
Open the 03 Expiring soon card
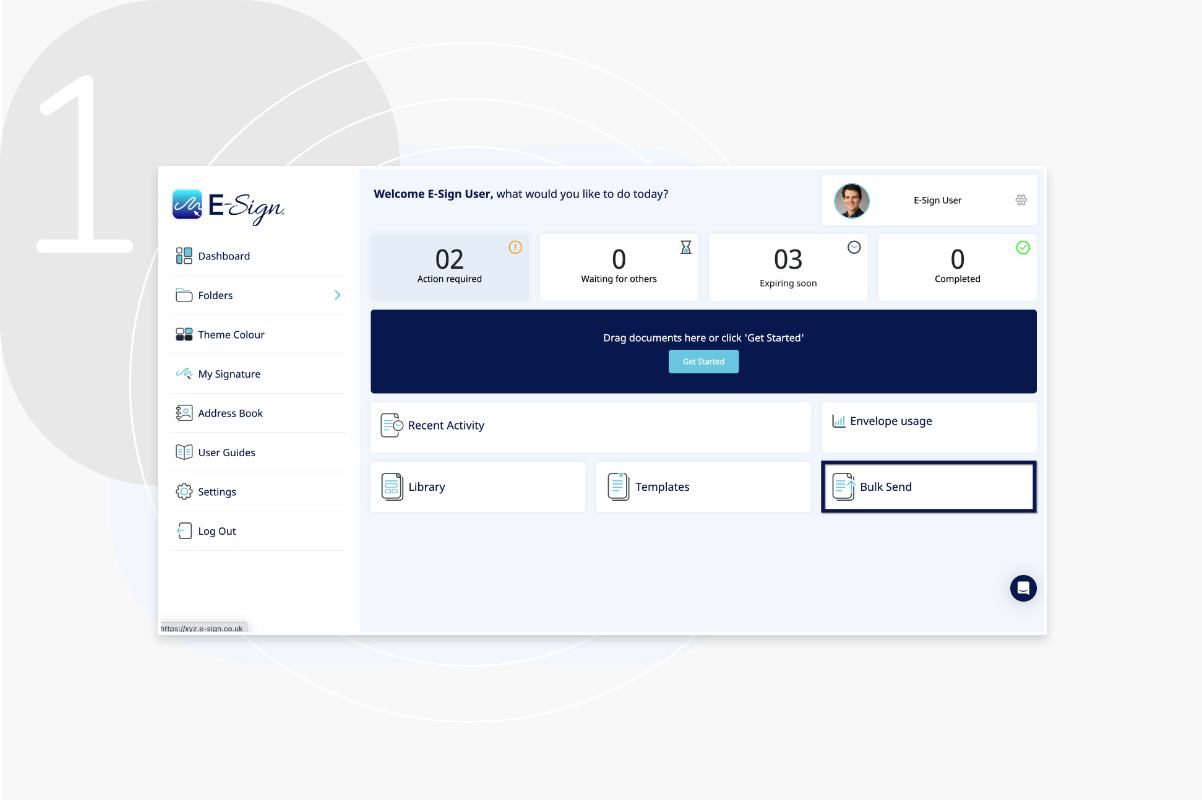[x=788, y=267]
